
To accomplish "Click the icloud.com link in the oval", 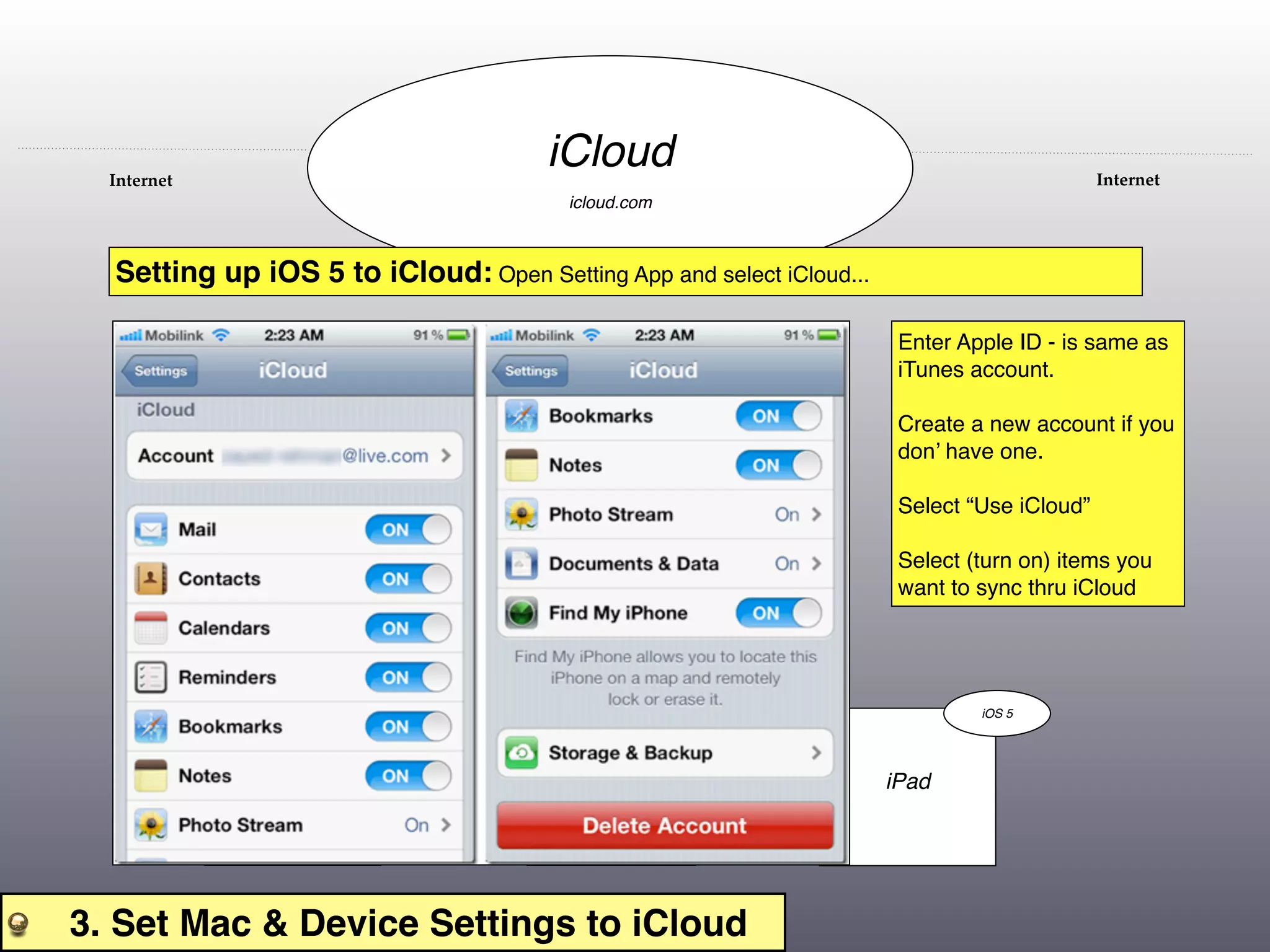I will 611,203.
